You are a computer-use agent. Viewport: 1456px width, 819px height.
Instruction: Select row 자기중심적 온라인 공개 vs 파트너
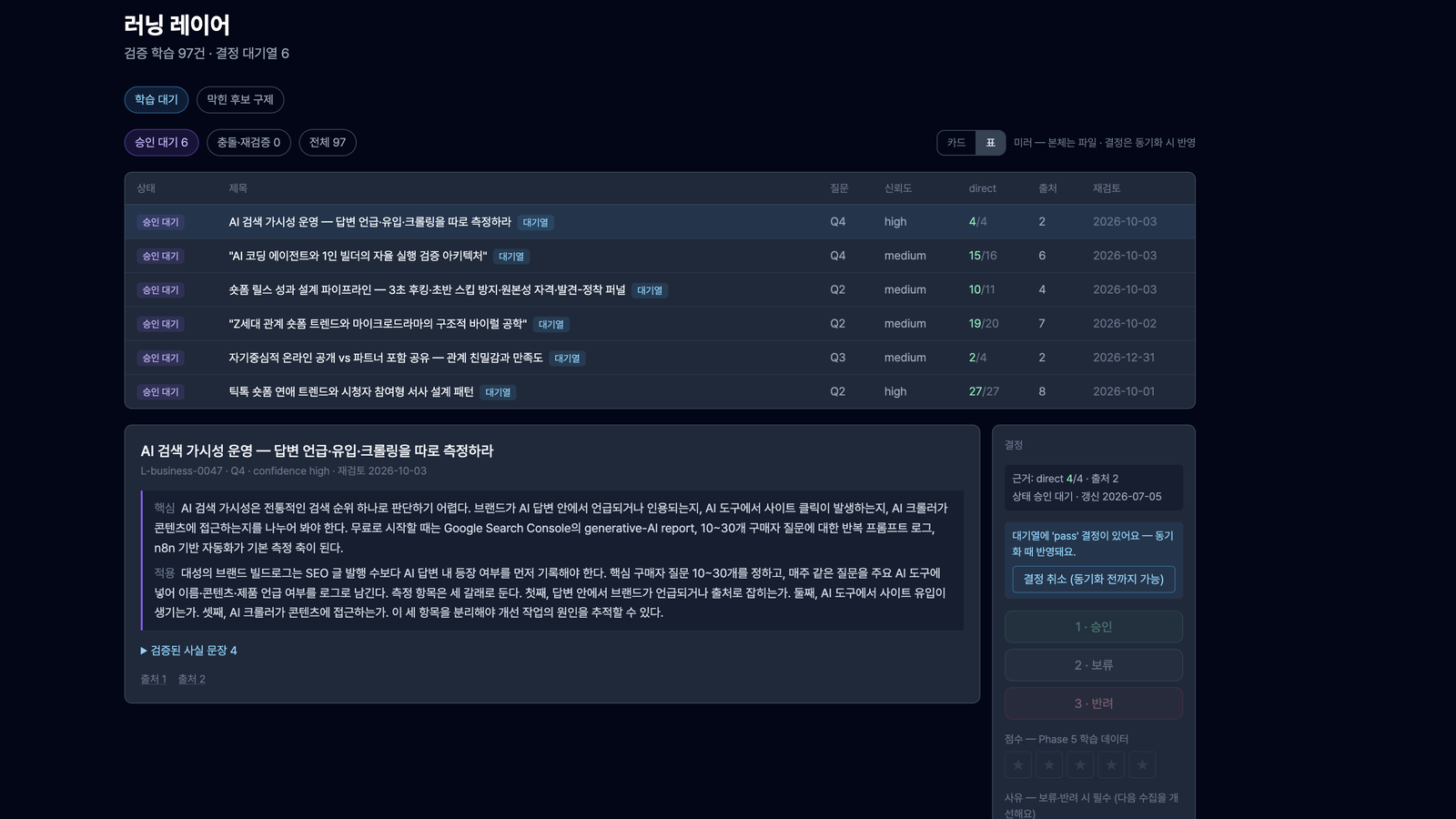point(660,358)
